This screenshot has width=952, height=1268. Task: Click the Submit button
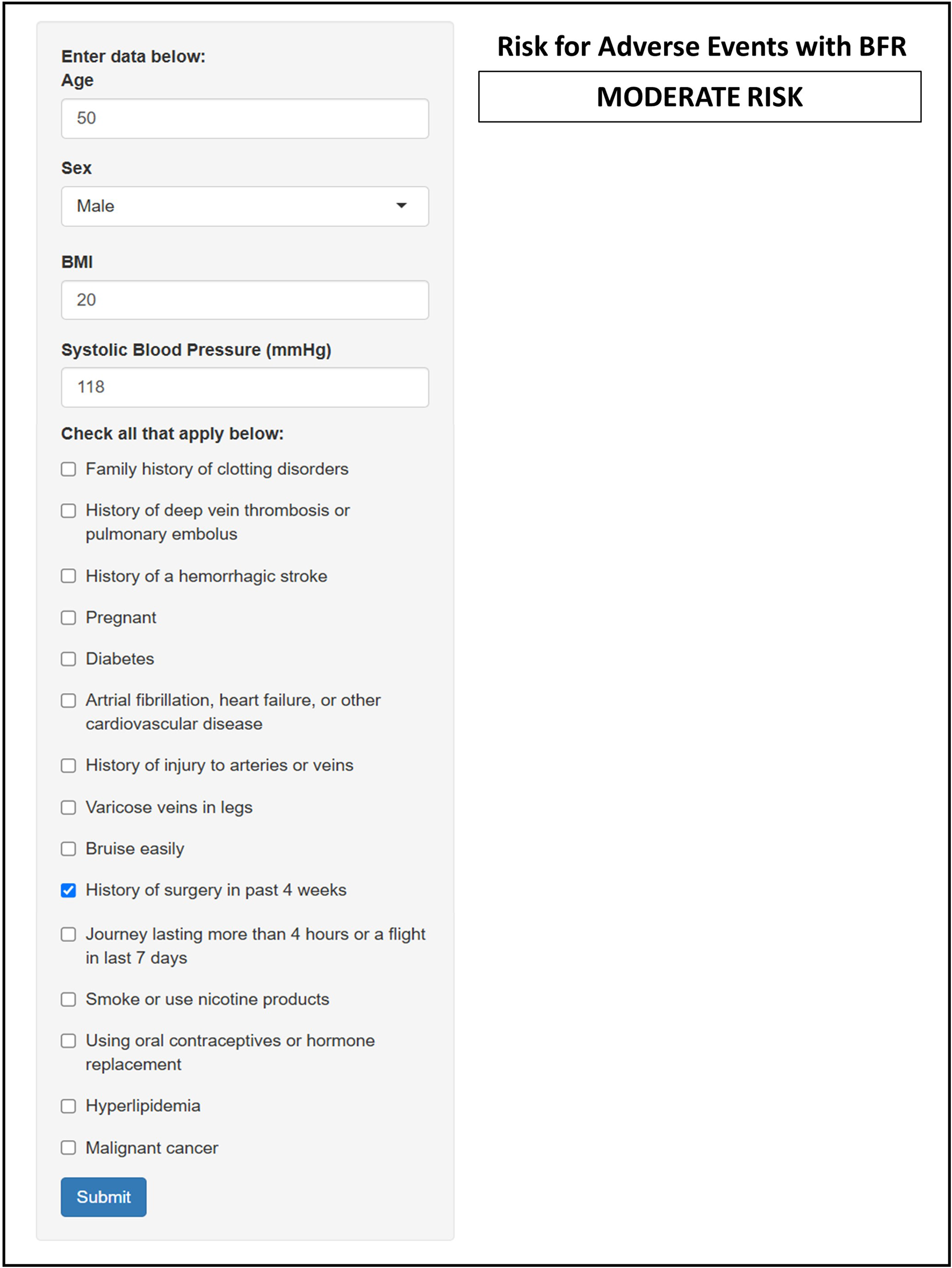104,1197
